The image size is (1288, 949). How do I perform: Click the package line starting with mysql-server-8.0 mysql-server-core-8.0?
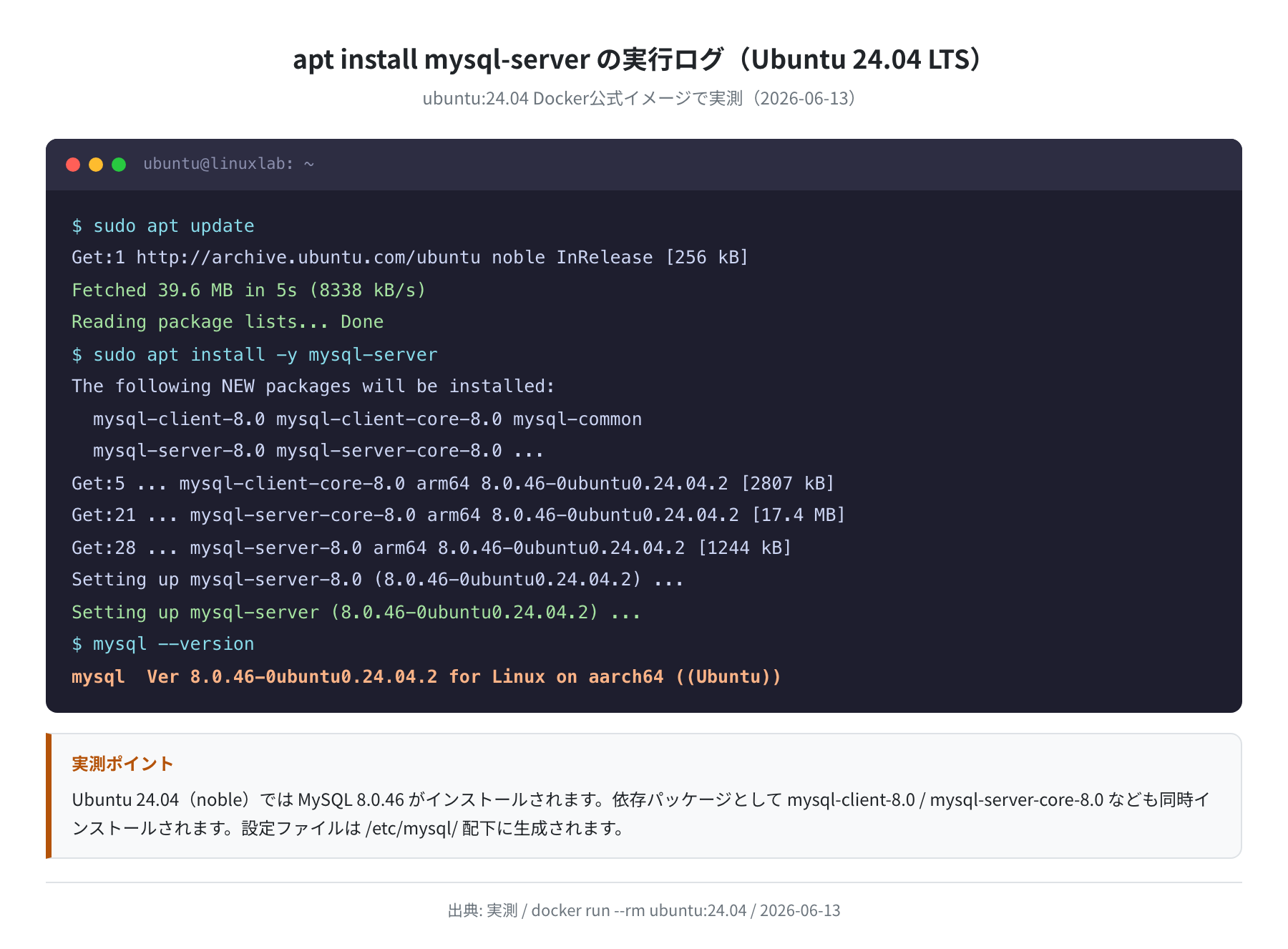click(318, 451)
